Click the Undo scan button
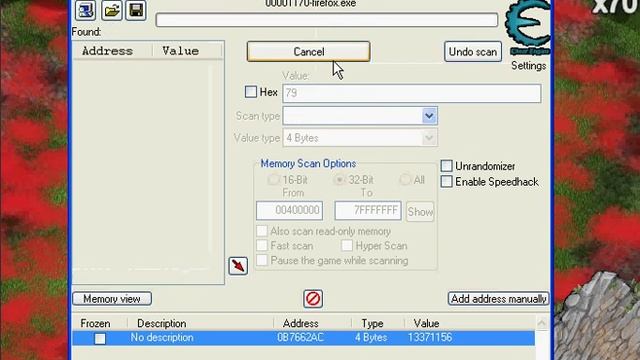This screenshot has height=360, width=640. click(473, 52)
